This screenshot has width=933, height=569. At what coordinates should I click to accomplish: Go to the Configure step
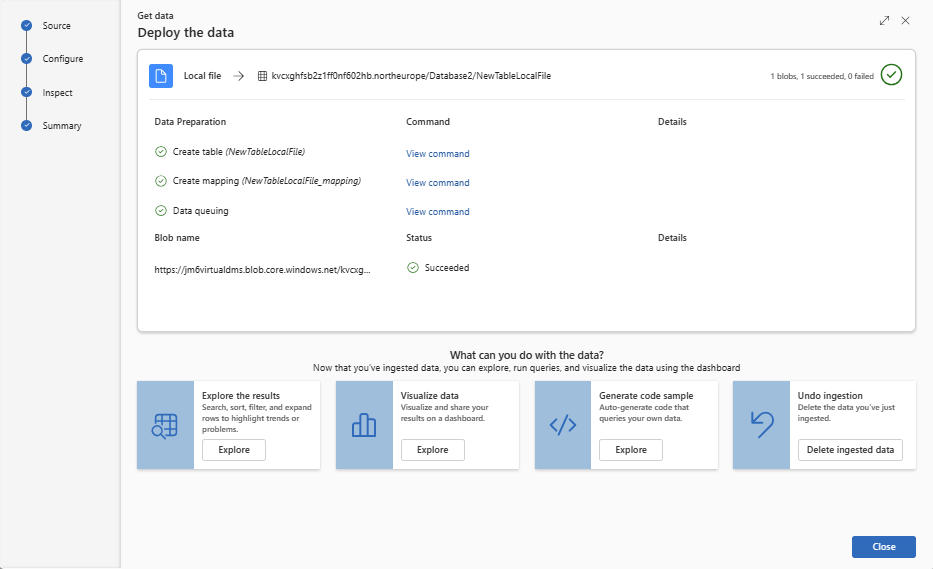click(x=62, y=59)
